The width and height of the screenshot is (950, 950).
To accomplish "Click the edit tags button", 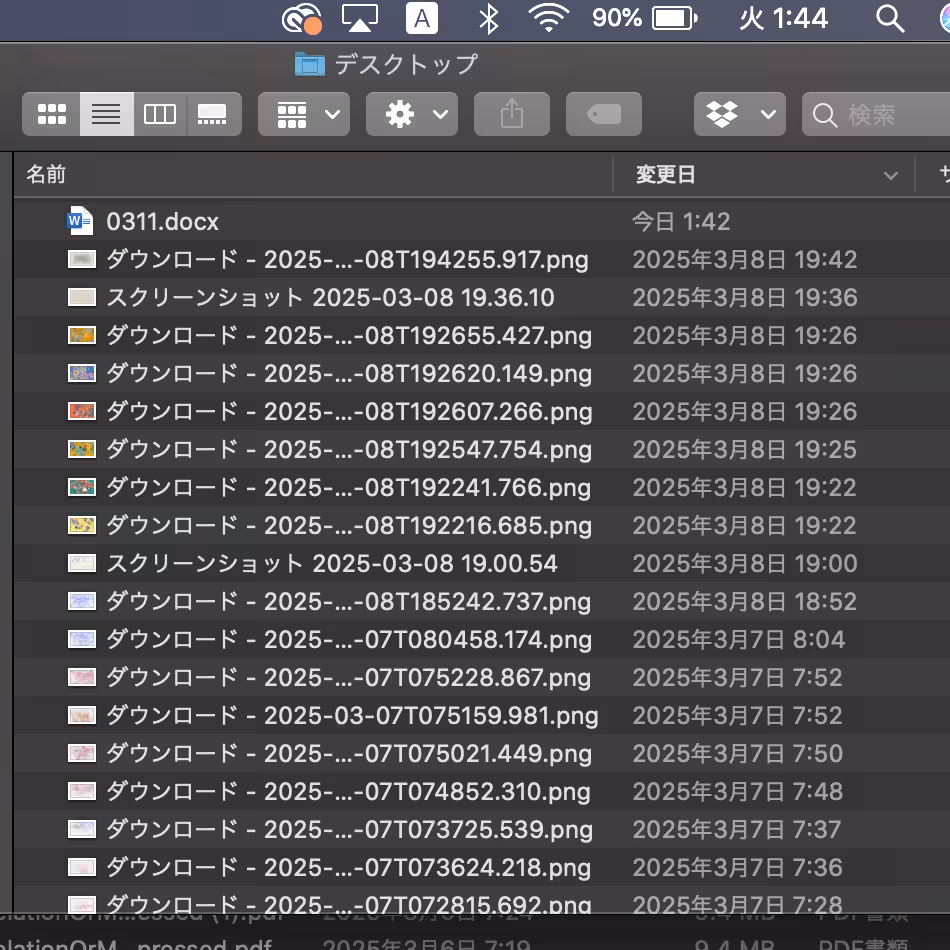I will click(603, 114).
